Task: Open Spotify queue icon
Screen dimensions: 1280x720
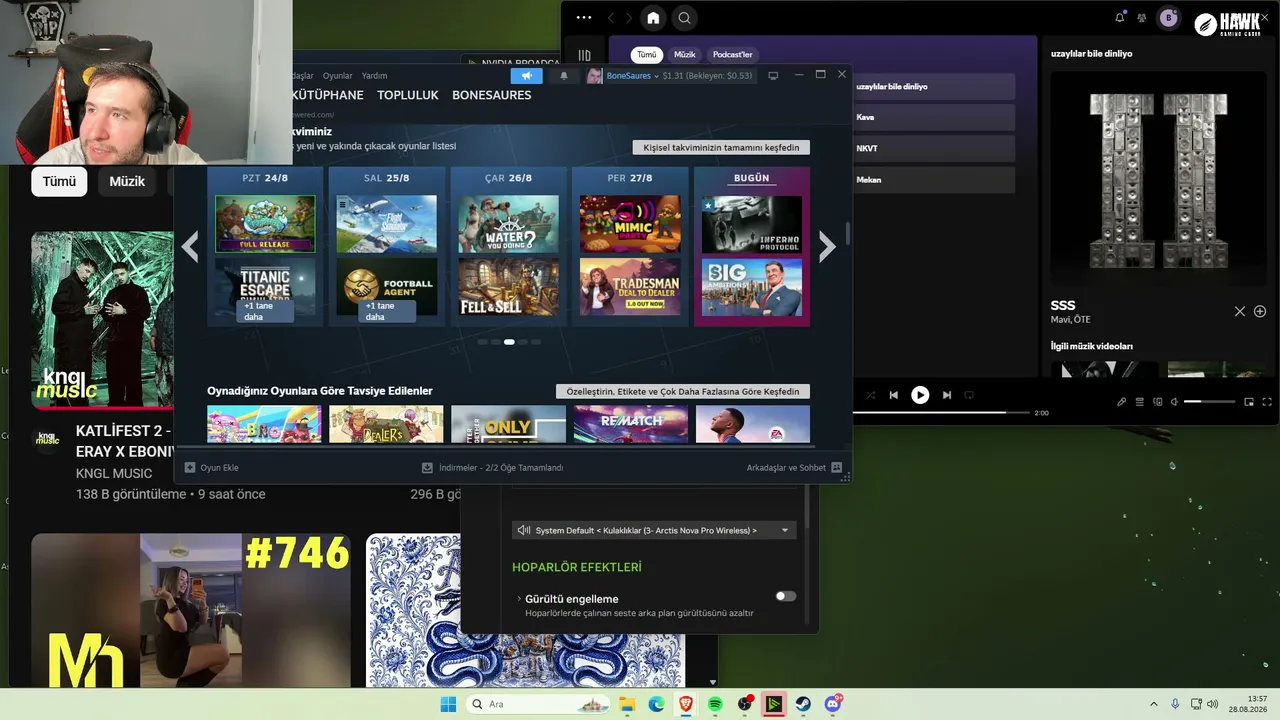Action: pos(1140,402)
